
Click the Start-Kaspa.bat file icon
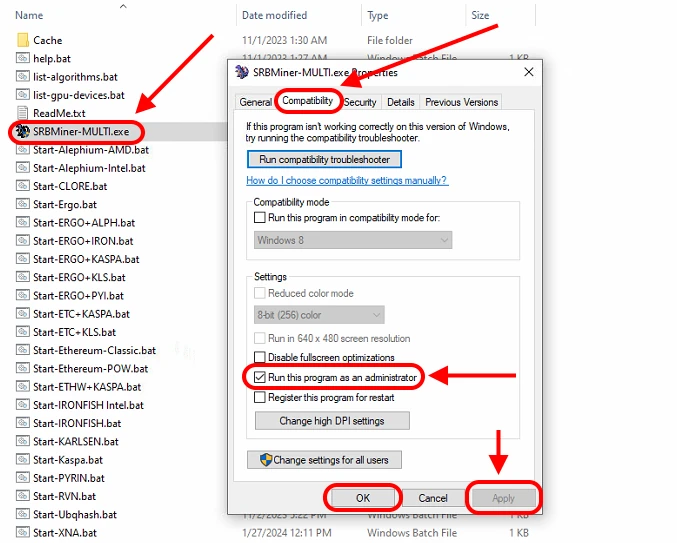[x=24, y=460]
